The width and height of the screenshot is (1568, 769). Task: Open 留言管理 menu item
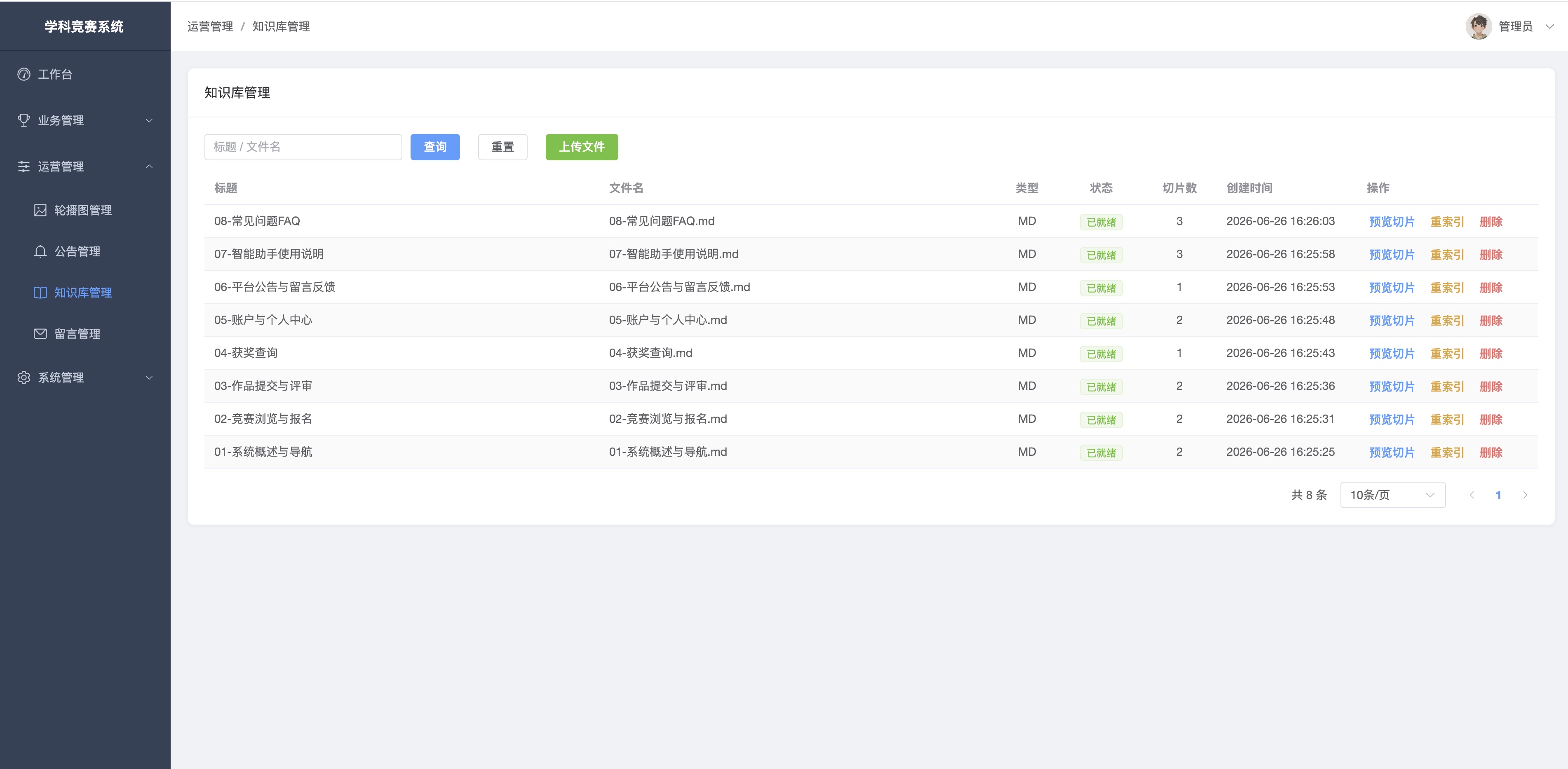pyautogui.click(x=85, y=334)
